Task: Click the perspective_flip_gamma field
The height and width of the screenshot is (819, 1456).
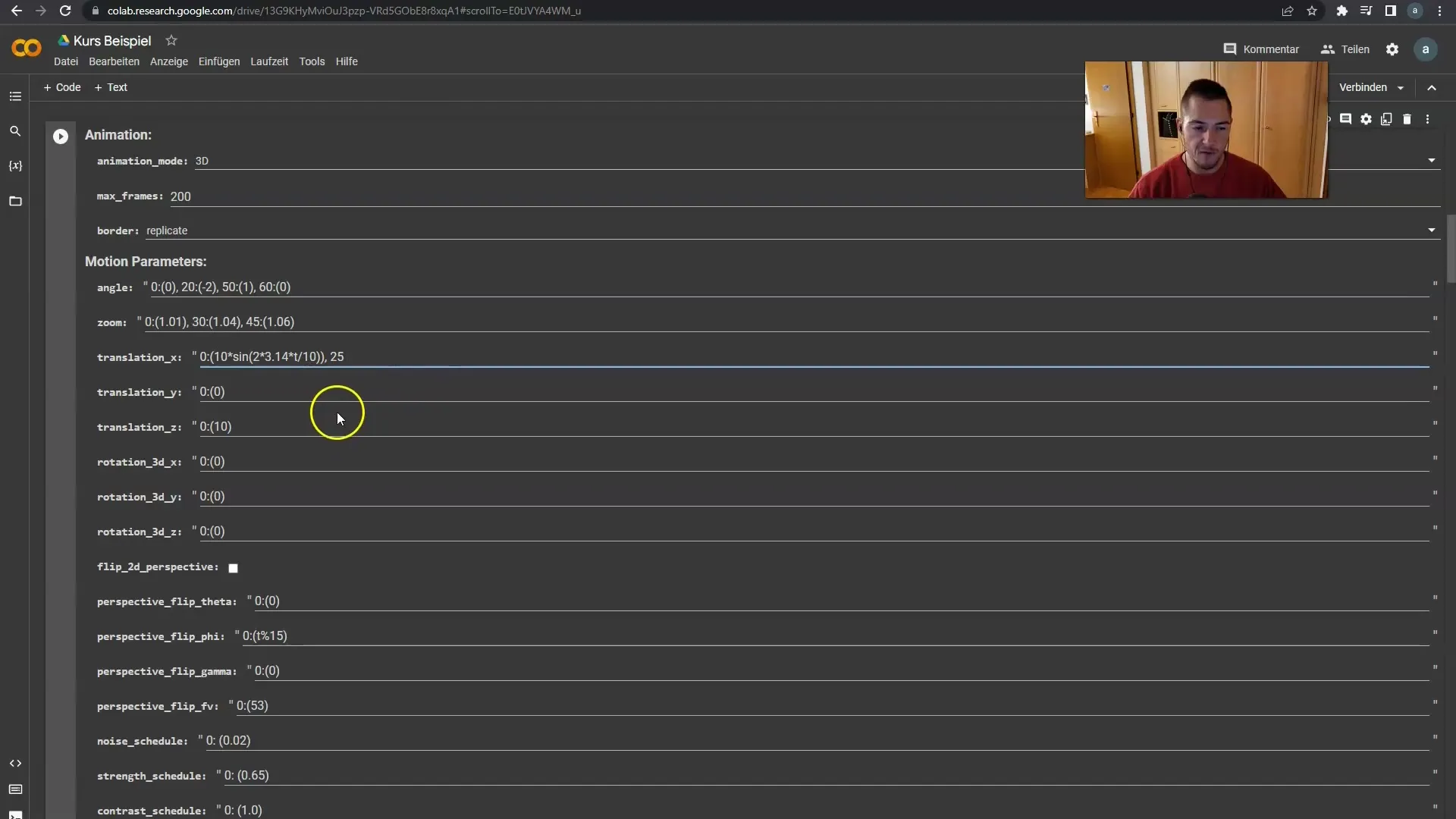Action: point(841,671)
